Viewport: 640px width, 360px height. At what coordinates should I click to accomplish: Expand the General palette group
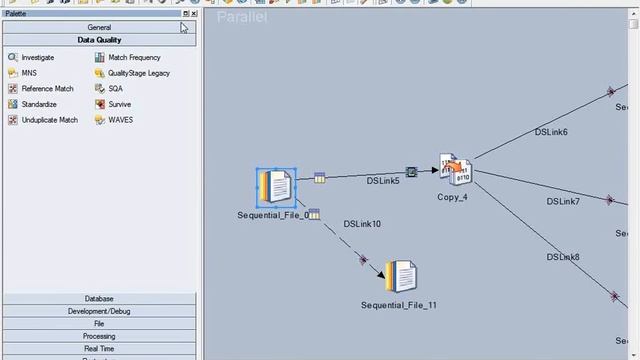point(99,27)
